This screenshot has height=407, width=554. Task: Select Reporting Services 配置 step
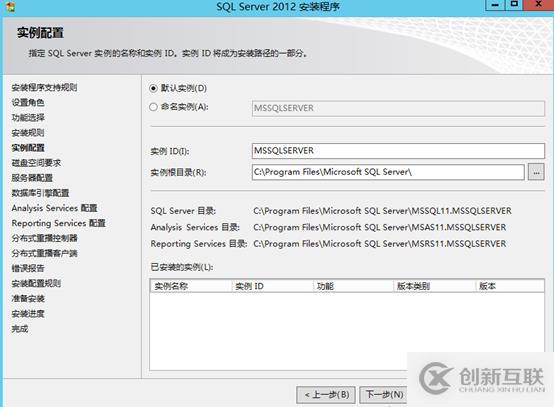(59, 223)
